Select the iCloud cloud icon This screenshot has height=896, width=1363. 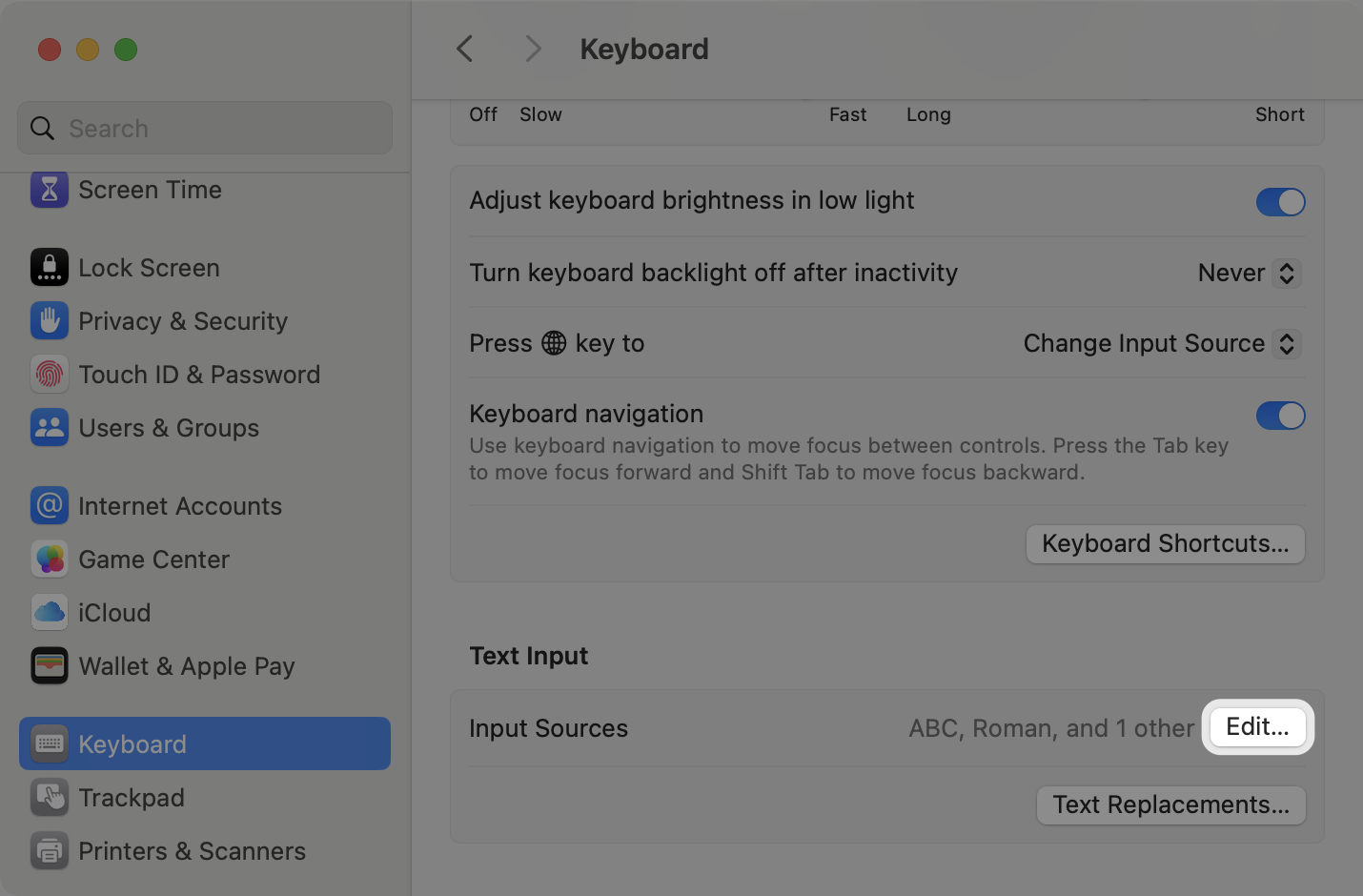coord(50,613)
